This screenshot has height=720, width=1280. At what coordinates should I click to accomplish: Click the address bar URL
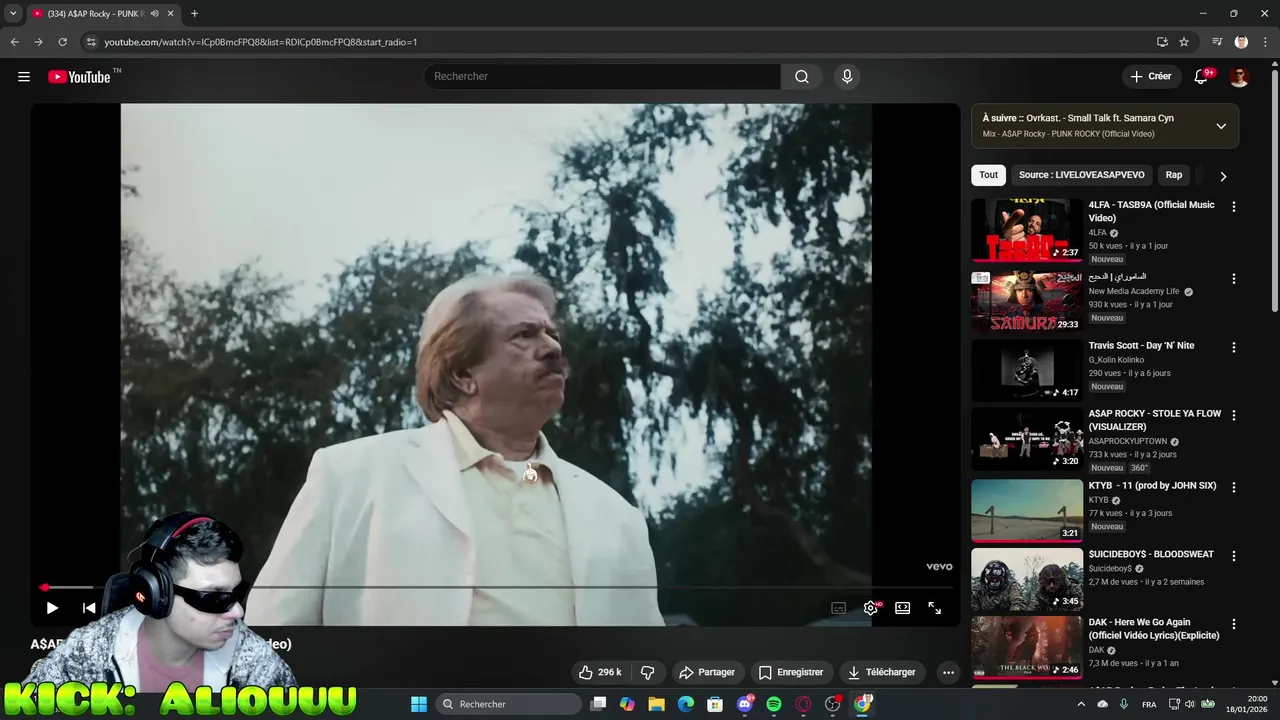coord(260,42)
